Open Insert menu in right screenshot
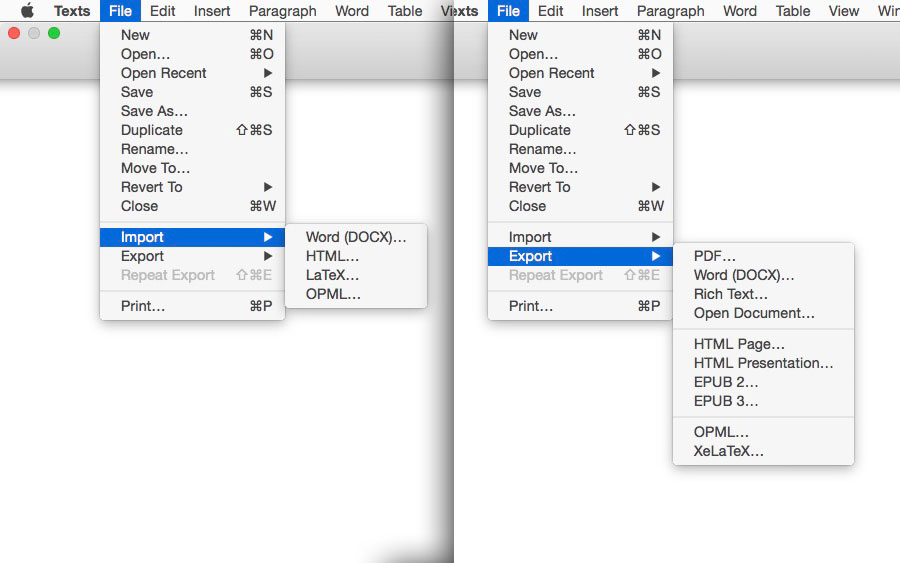Image resolution: width=900 pixels, height=563 pixels. (x=600, y=11)
